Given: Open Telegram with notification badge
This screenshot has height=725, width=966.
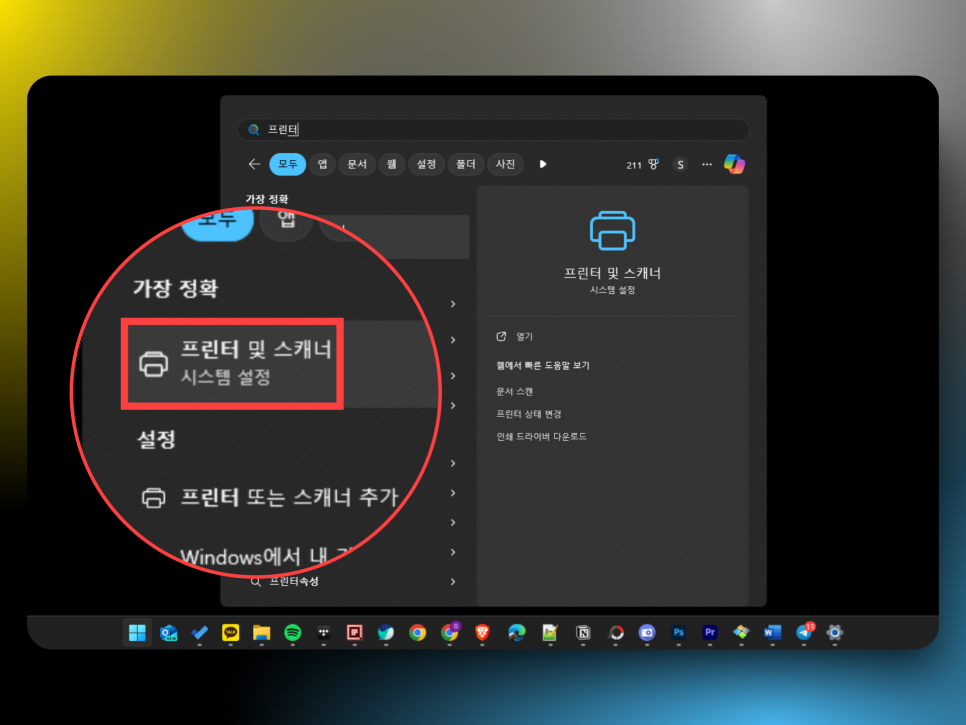Looking at the screenshot, I should click(805, 631).
